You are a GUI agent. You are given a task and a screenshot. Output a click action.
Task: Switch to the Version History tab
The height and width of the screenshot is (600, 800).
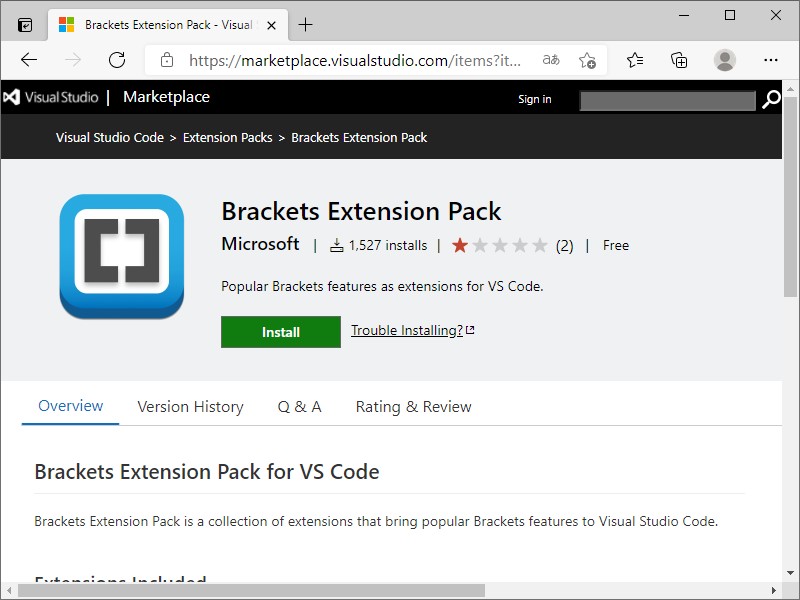(x=190, y=406)
